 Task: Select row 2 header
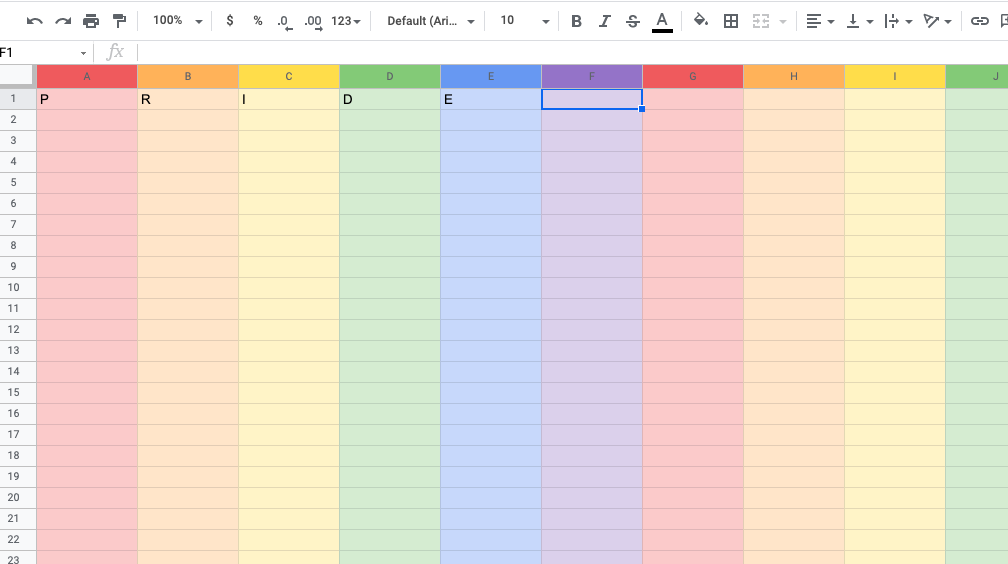(x=18, y=120)
